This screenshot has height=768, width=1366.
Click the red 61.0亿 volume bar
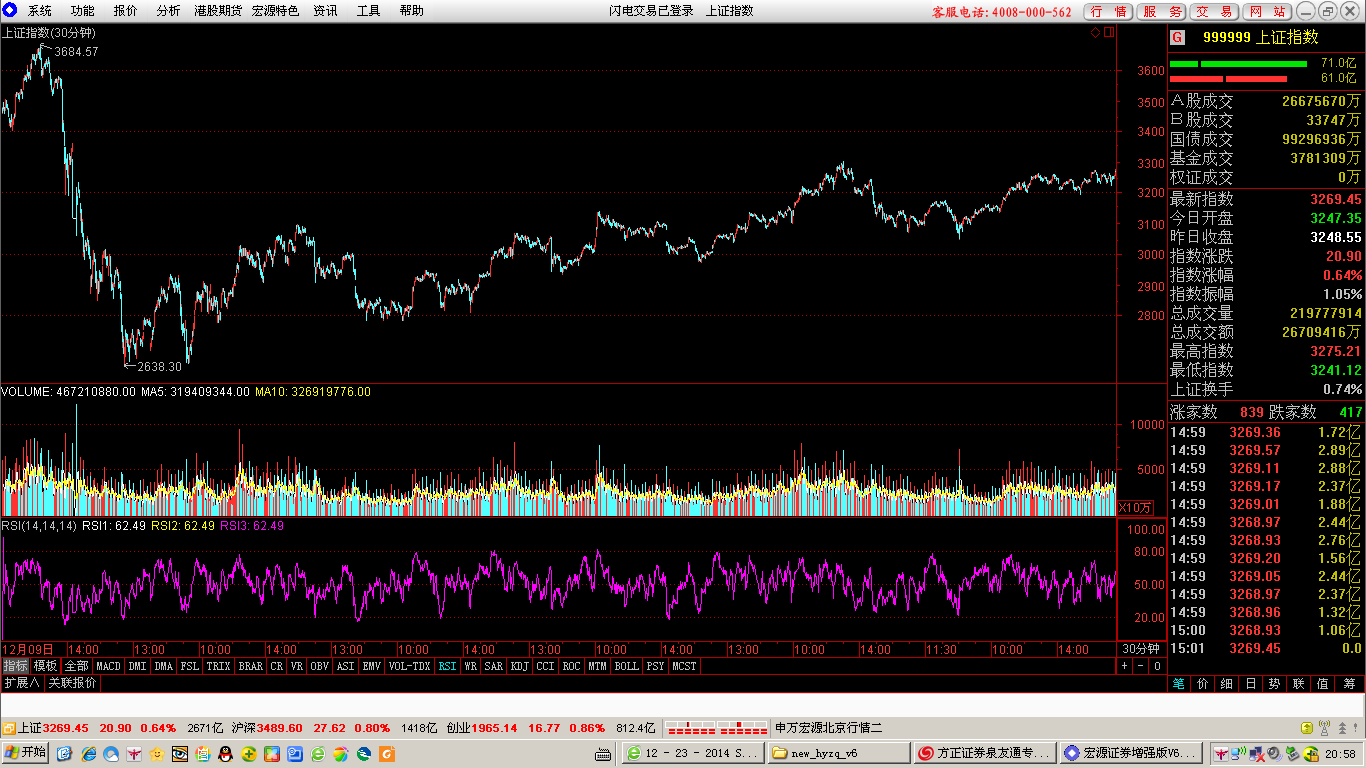1228,79
